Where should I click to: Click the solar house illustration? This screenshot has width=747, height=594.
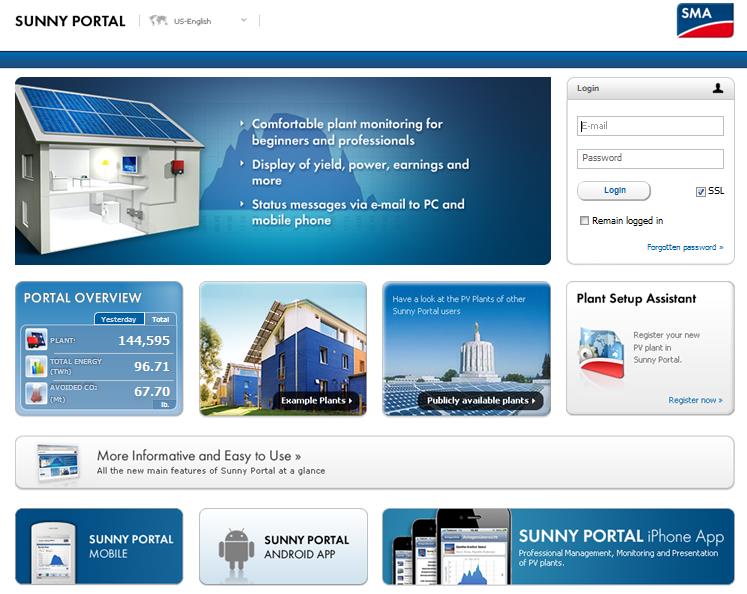(110, 169)
